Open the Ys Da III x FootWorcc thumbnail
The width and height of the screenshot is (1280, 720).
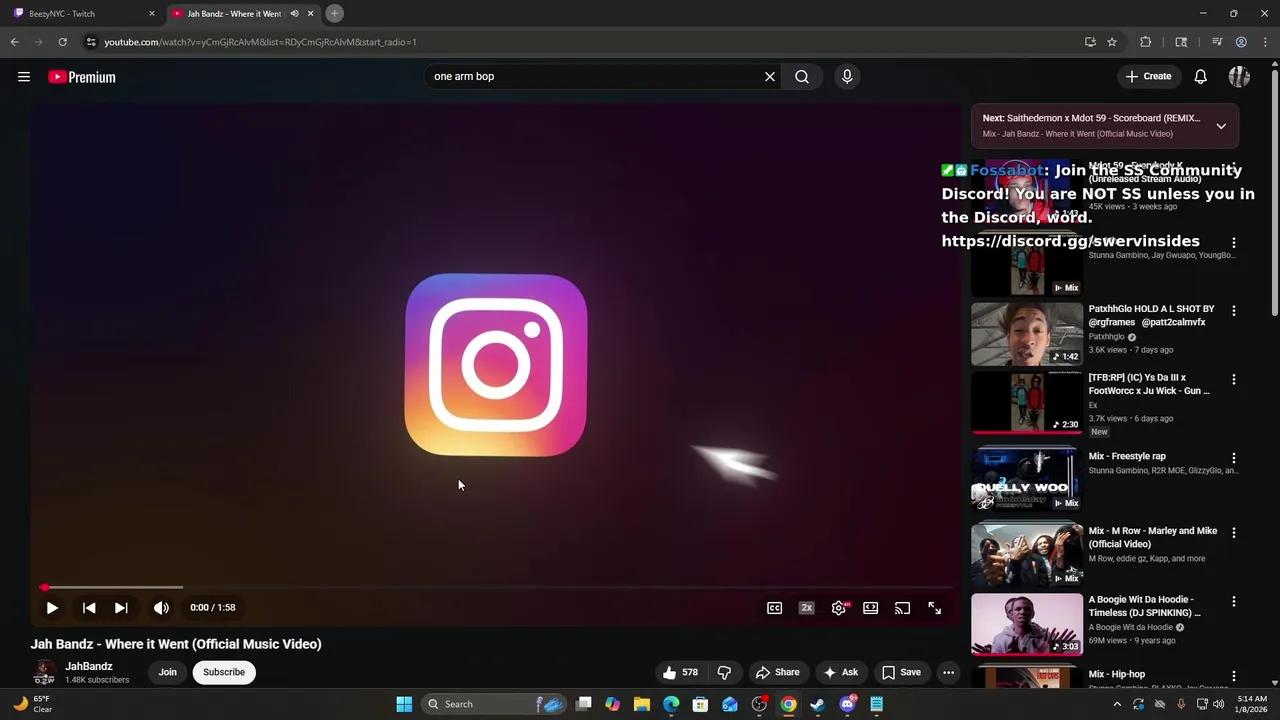[x=1026, y=403]
